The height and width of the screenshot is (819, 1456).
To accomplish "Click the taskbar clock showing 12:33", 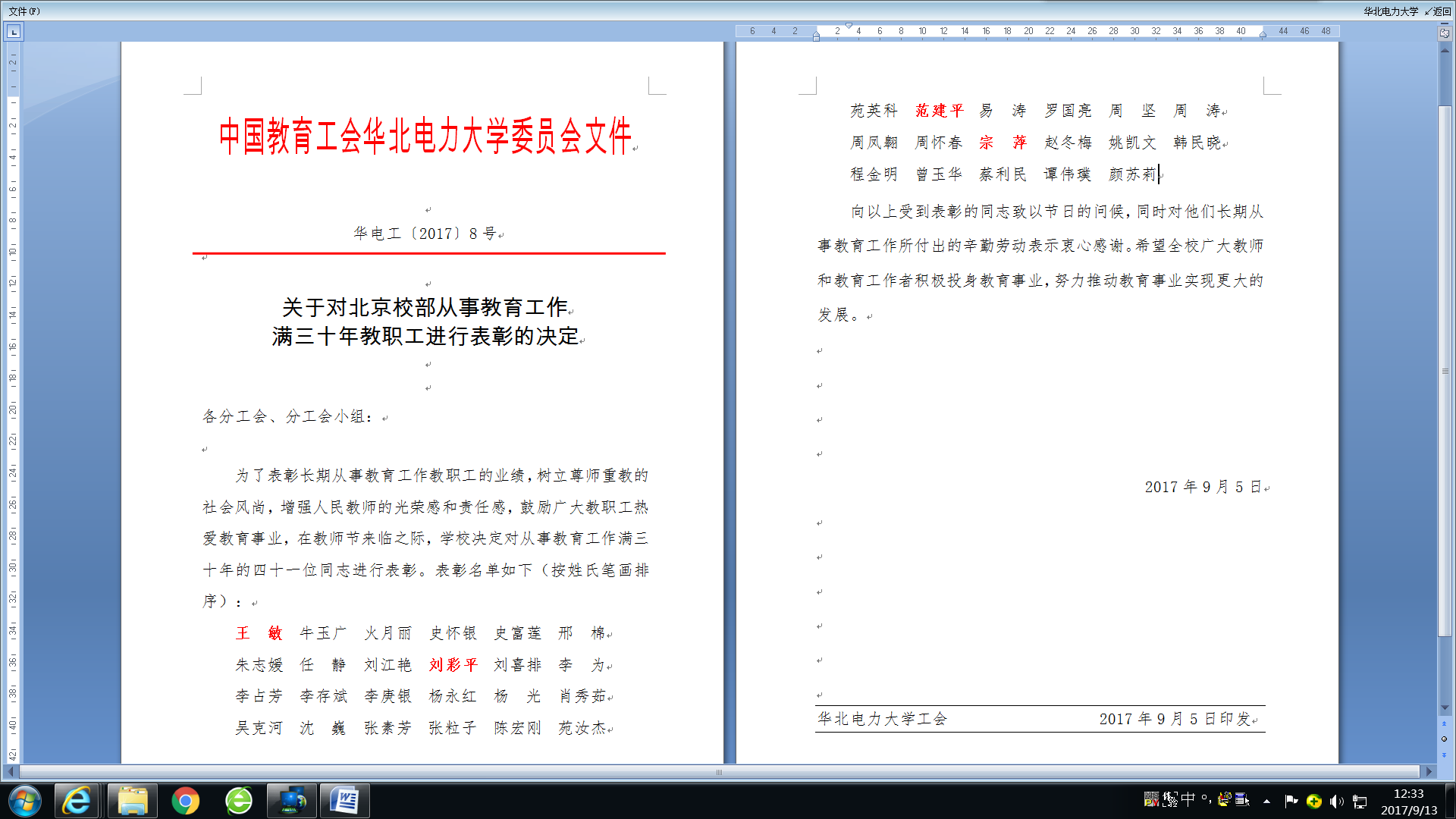I will pyautogui.click(x=1409, y=802).
